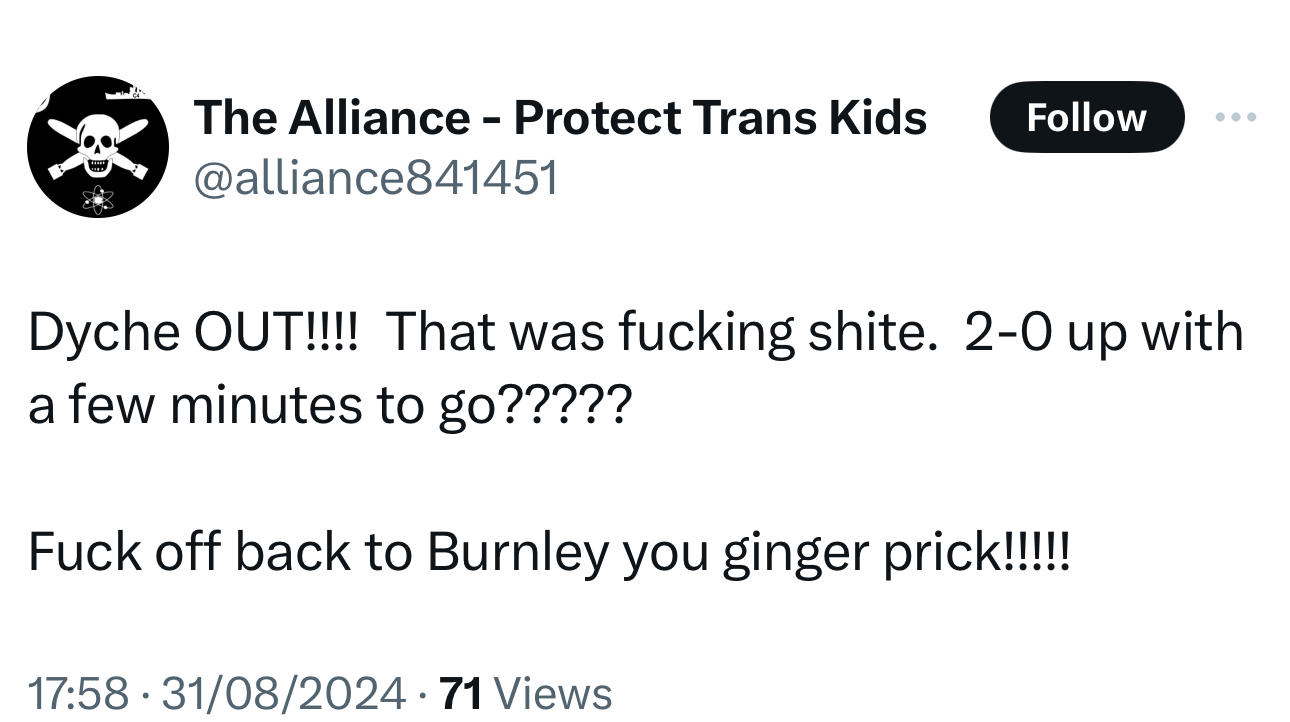Viewport: 1290px width, 722px height.
Task: Click "Protect Trans Kids" in the display name
Action: [720, 118]
